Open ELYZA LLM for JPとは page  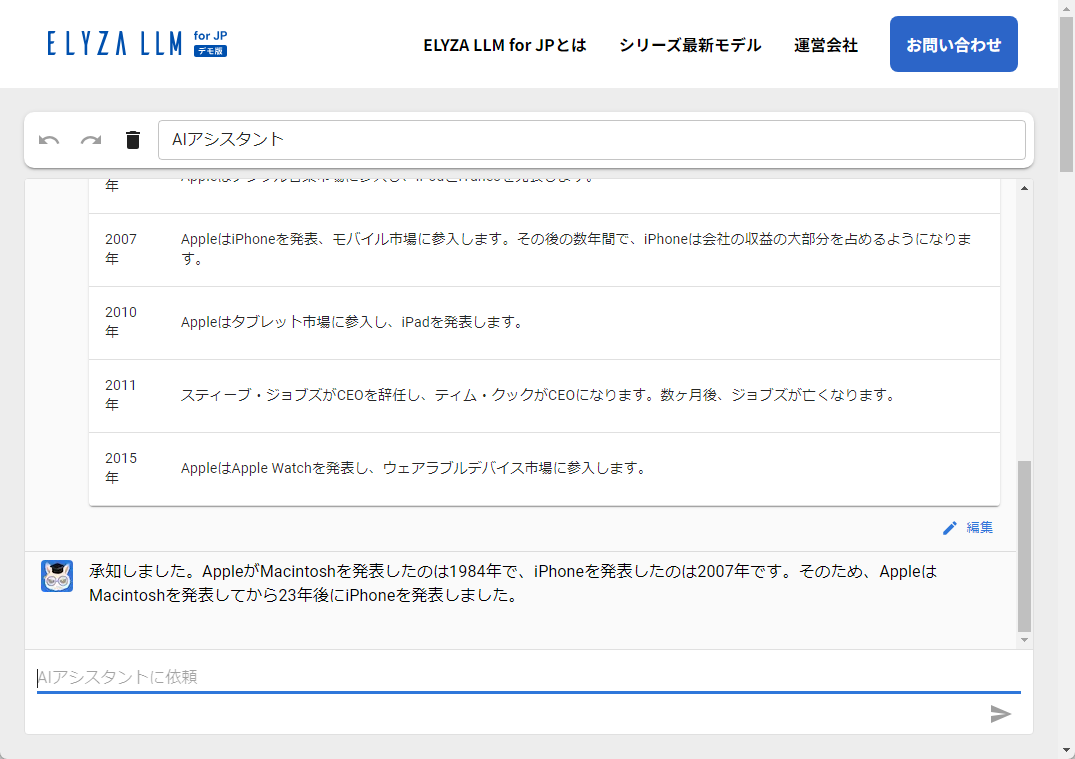[x=505, y=45]
